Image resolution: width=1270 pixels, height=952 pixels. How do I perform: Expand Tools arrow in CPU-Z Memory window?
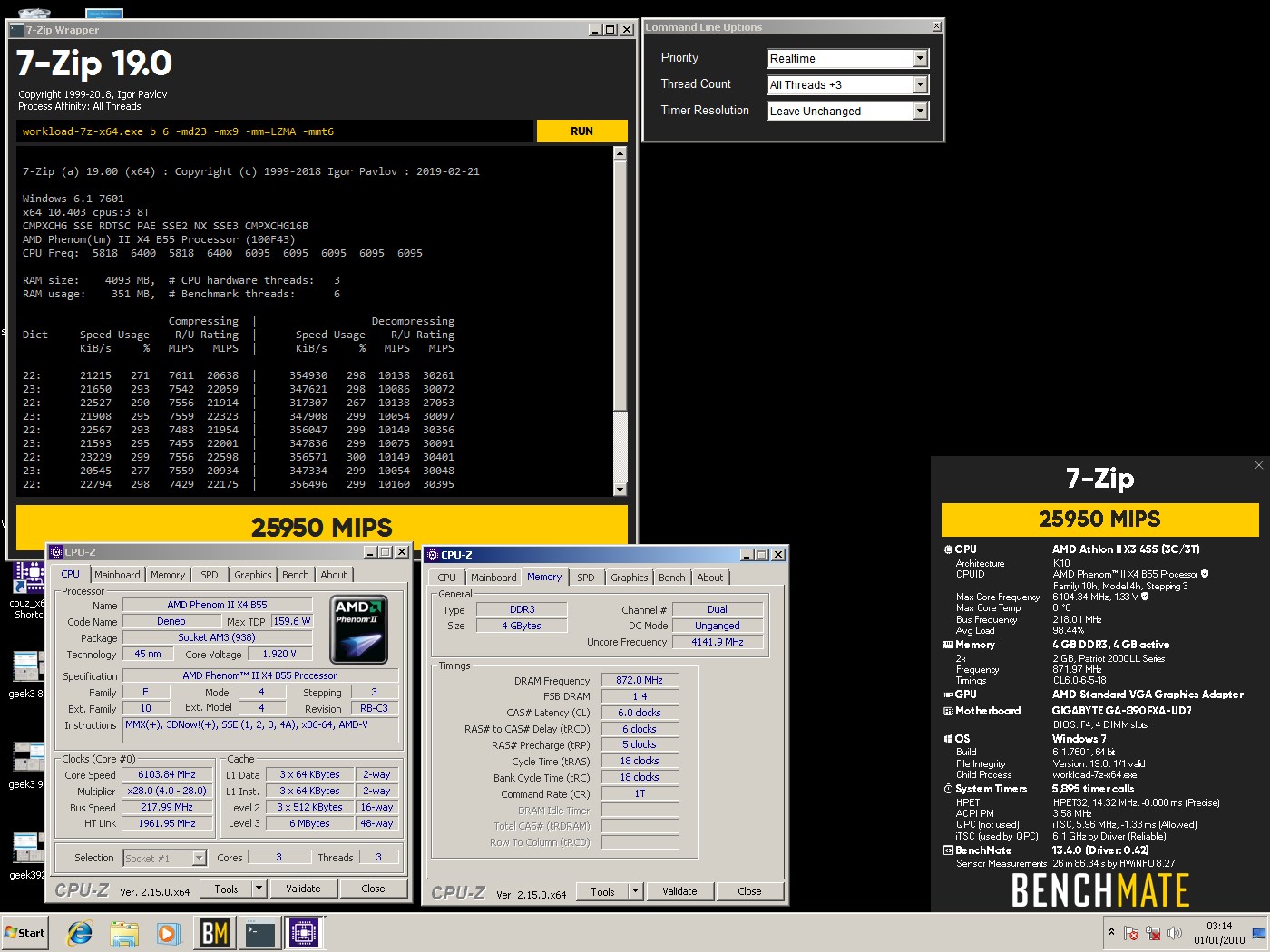pyautogui.click(x=635, y=891)
